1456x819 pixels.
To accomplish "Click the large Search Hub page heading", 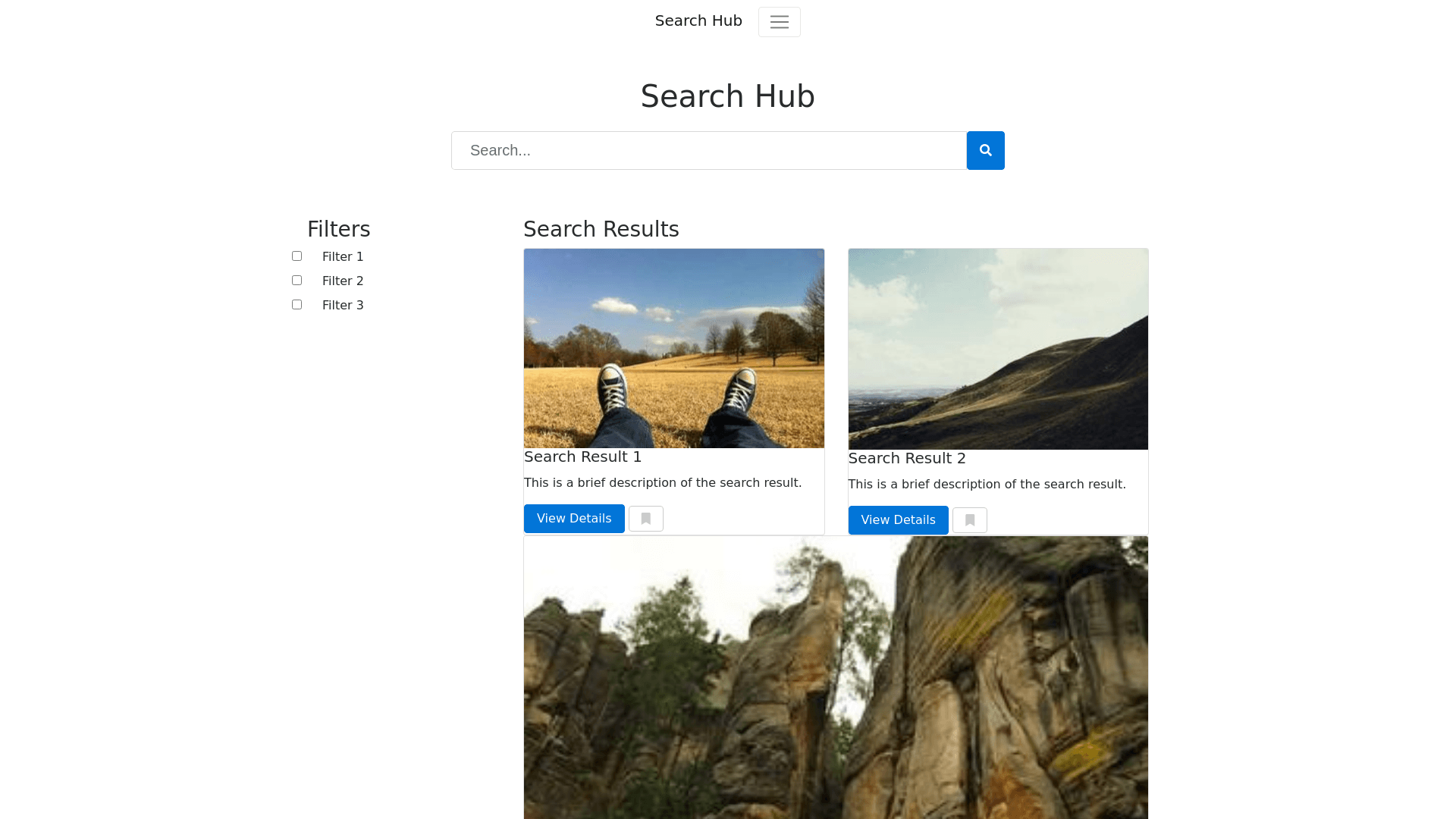I will 727,96.
